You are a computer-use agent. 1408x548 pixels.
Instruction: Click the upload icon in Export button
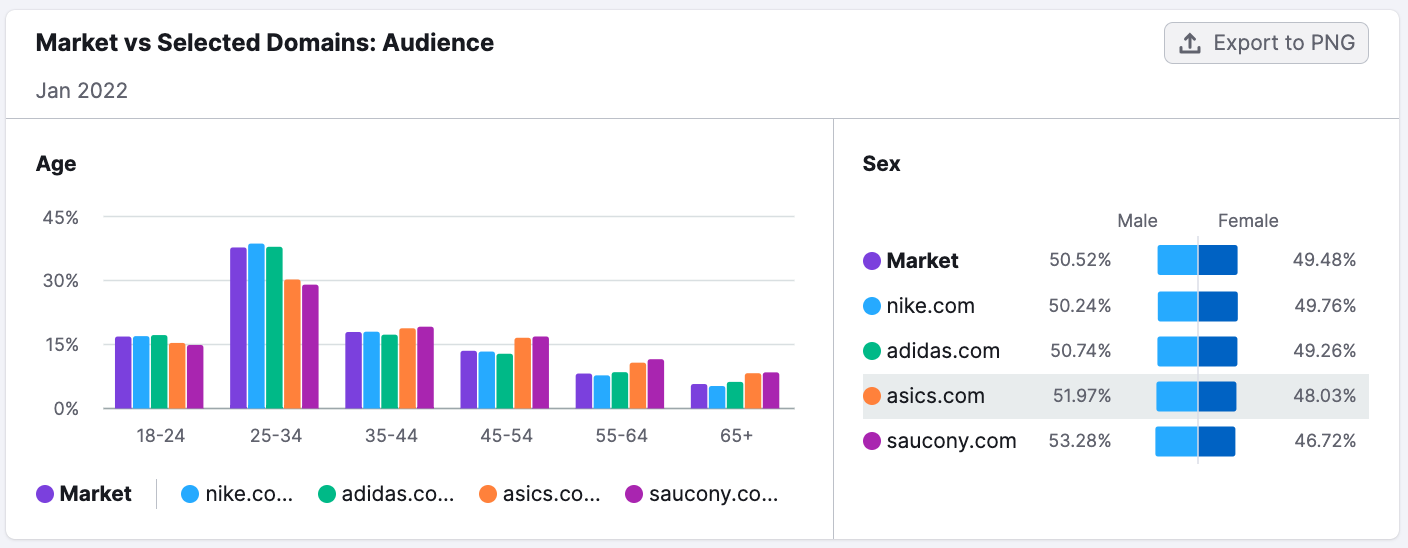click(x=1189, y=43)
